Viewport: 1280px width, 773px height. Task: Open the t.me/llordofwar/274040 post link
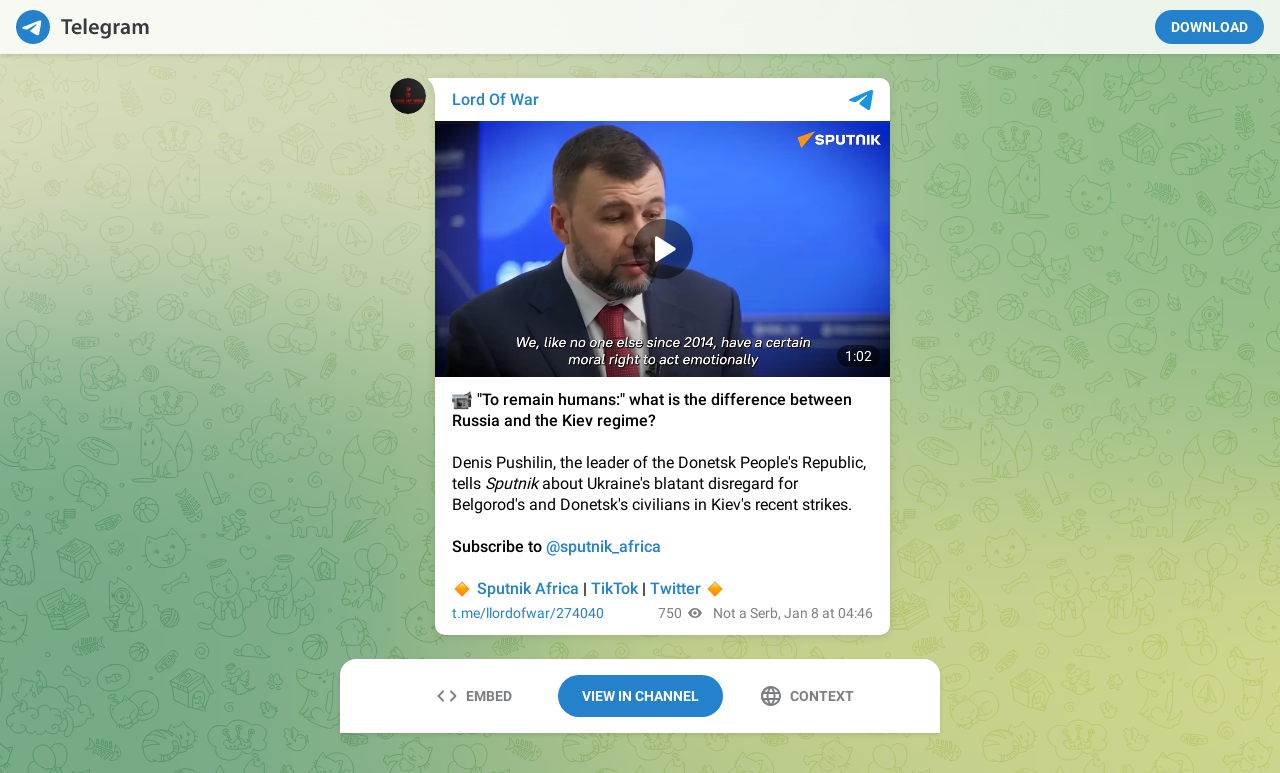pyautogui.click(x=528, y=613)
